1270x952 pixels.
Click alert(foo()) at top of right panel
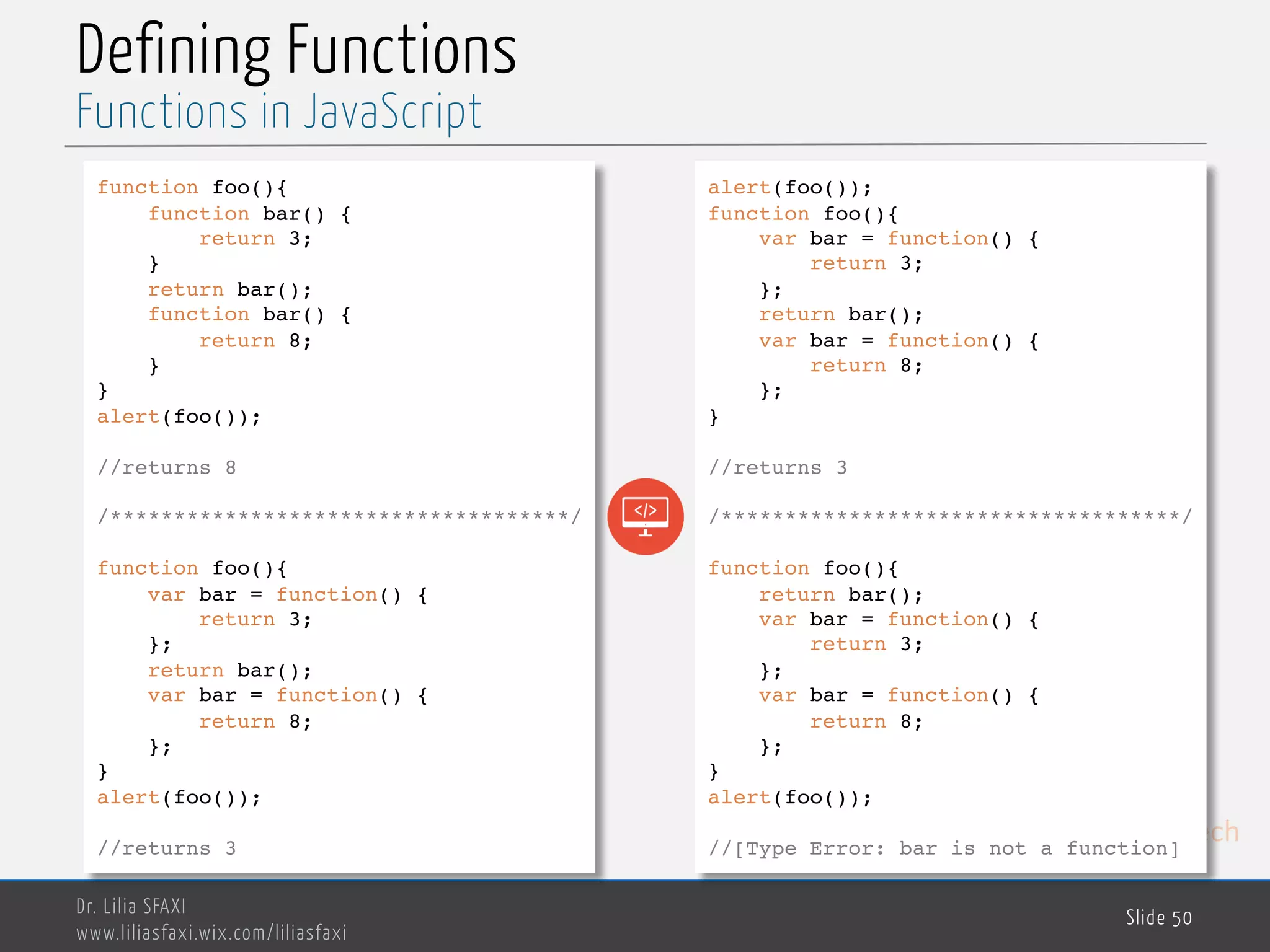coord(789,188)
